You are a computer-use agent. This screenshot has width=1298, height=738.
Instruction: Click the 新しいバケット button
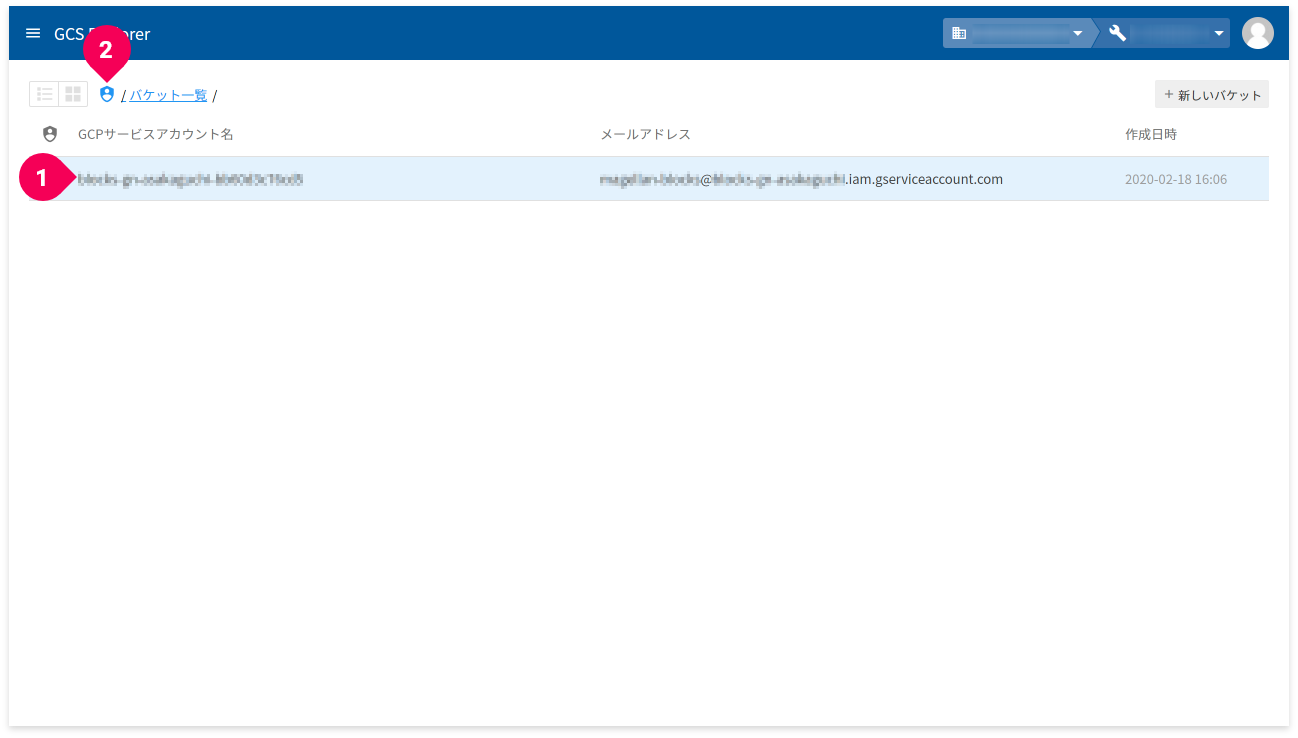point(1212,95)
